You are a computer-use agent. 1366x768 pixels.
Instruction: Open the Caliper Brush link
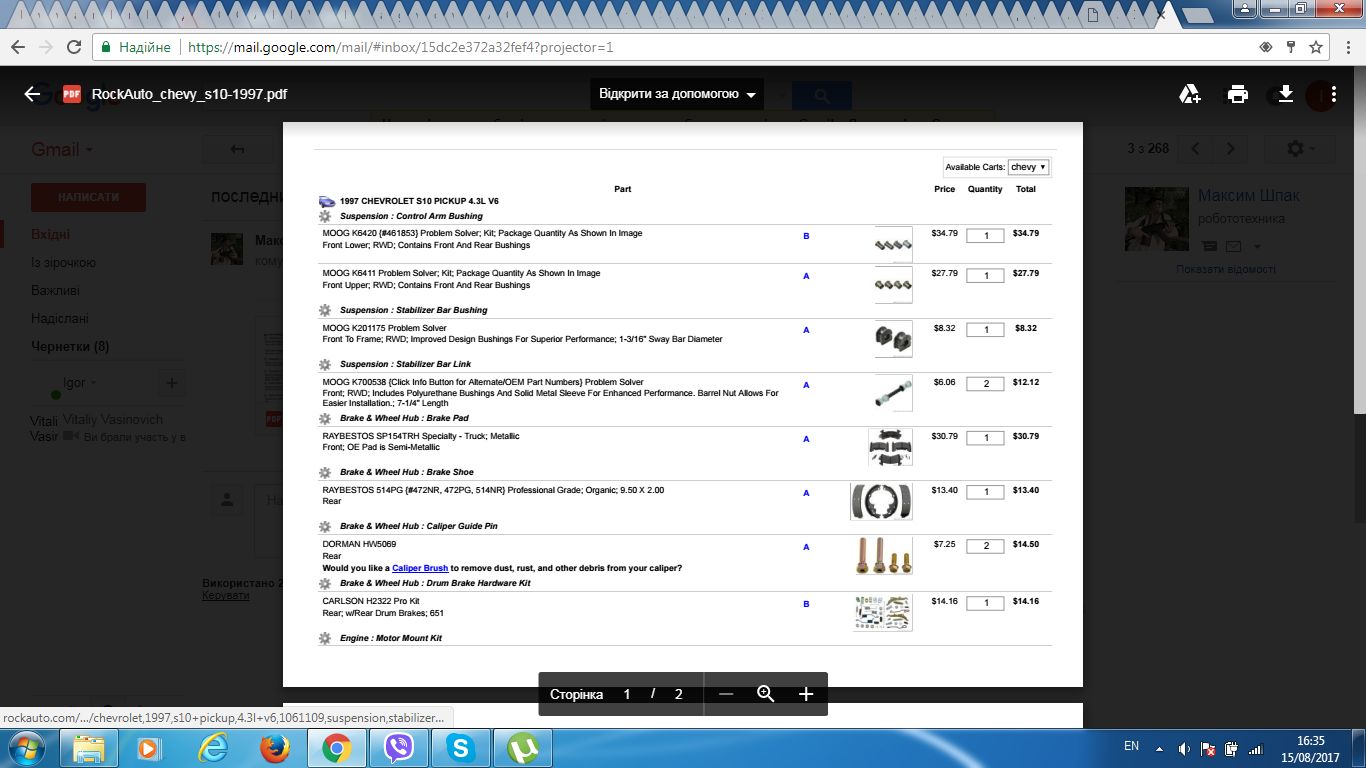tap(420, 568)
